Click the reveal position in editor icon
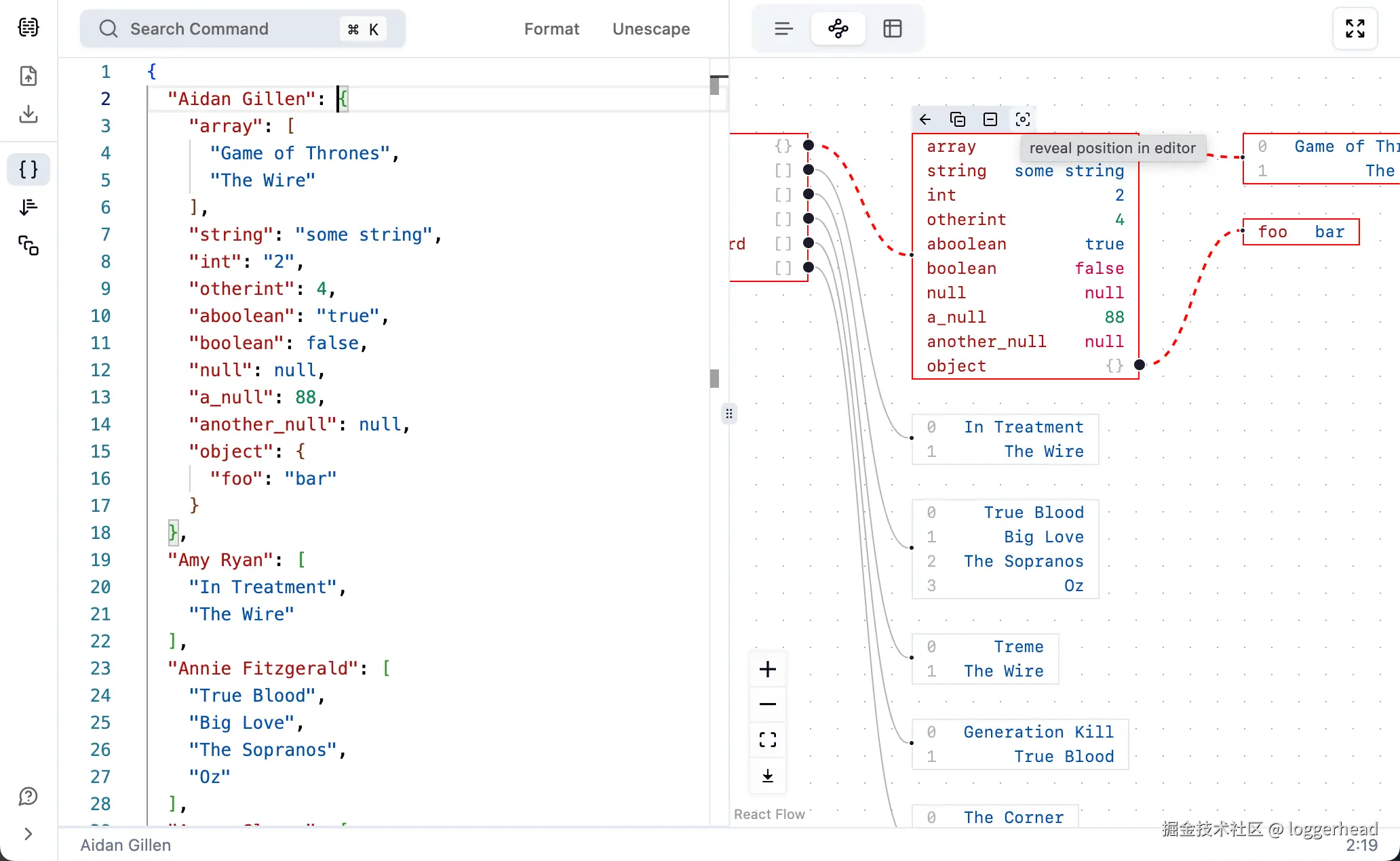1400x861 pixels. coord(1023,119)
